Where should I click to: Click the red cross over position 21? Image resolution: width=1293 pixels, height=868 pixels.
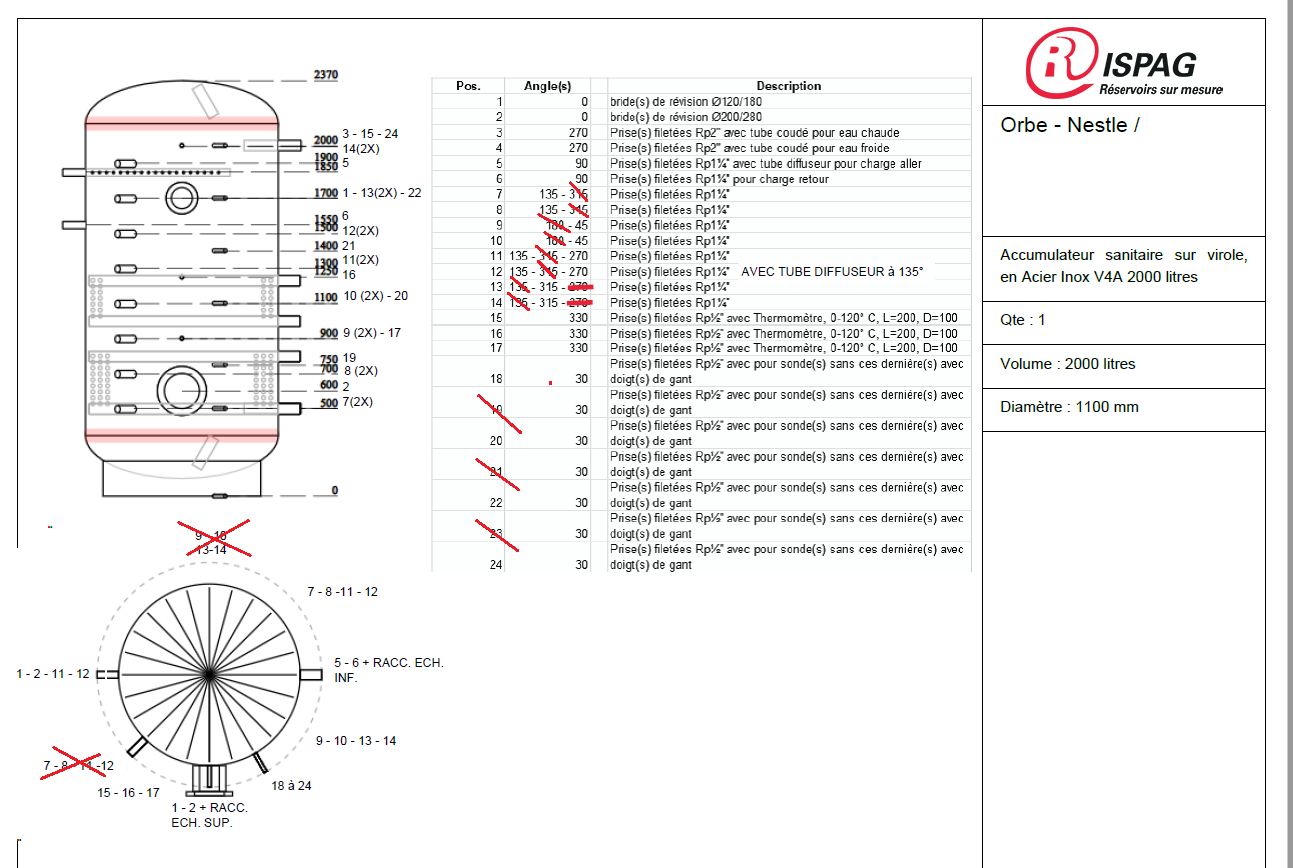click(497, 474)
